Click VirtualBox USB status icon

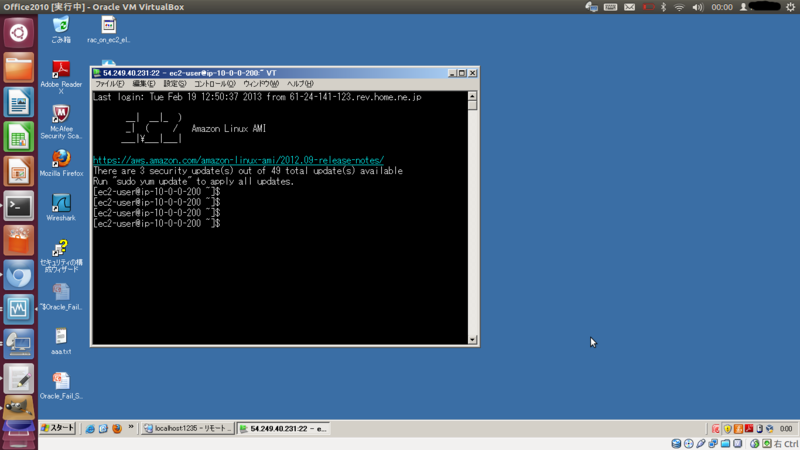(701, 443)
